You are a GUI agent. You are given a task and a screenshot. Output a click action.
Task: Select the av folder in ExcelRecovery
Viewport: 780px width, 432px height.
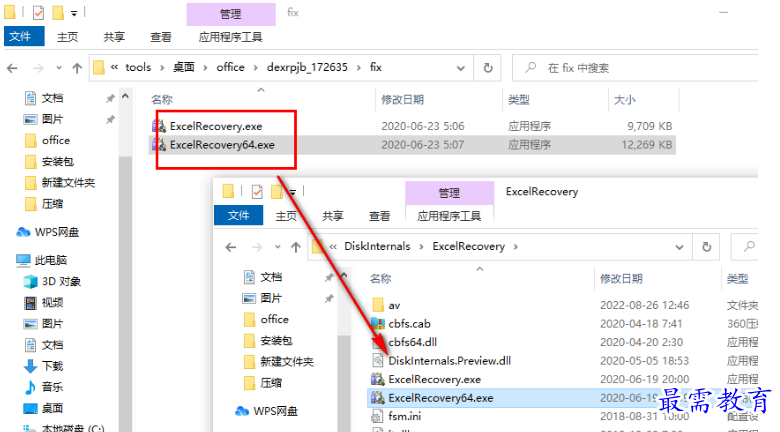(394, 305)
